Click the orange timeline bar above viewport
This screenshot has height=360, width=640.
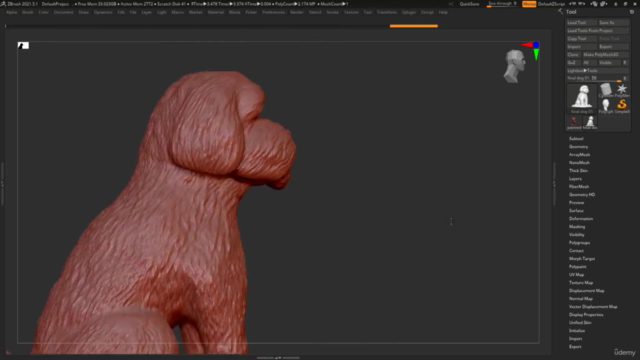coord(413,26)
